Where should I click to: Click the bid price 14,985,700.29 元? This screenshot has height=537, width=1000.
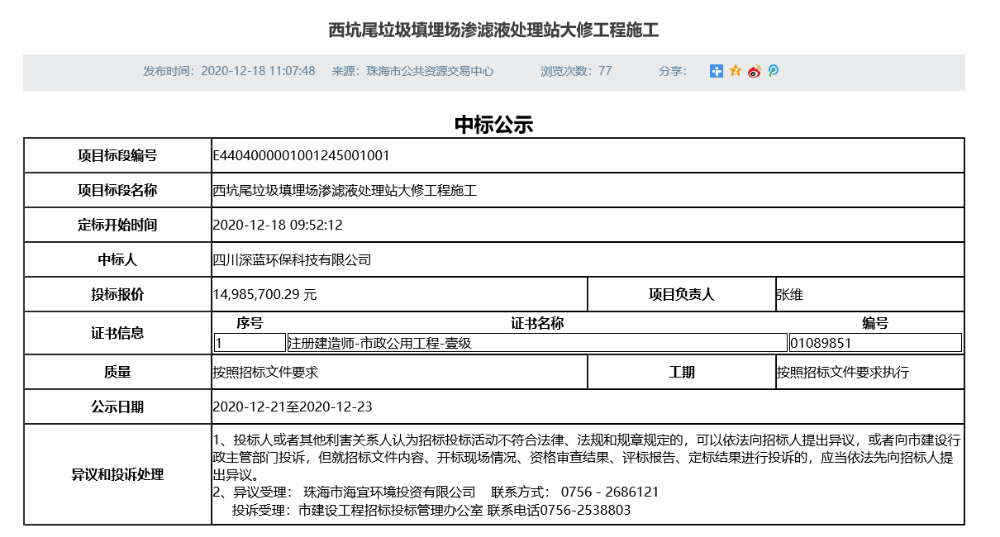[x=265, y=295]
